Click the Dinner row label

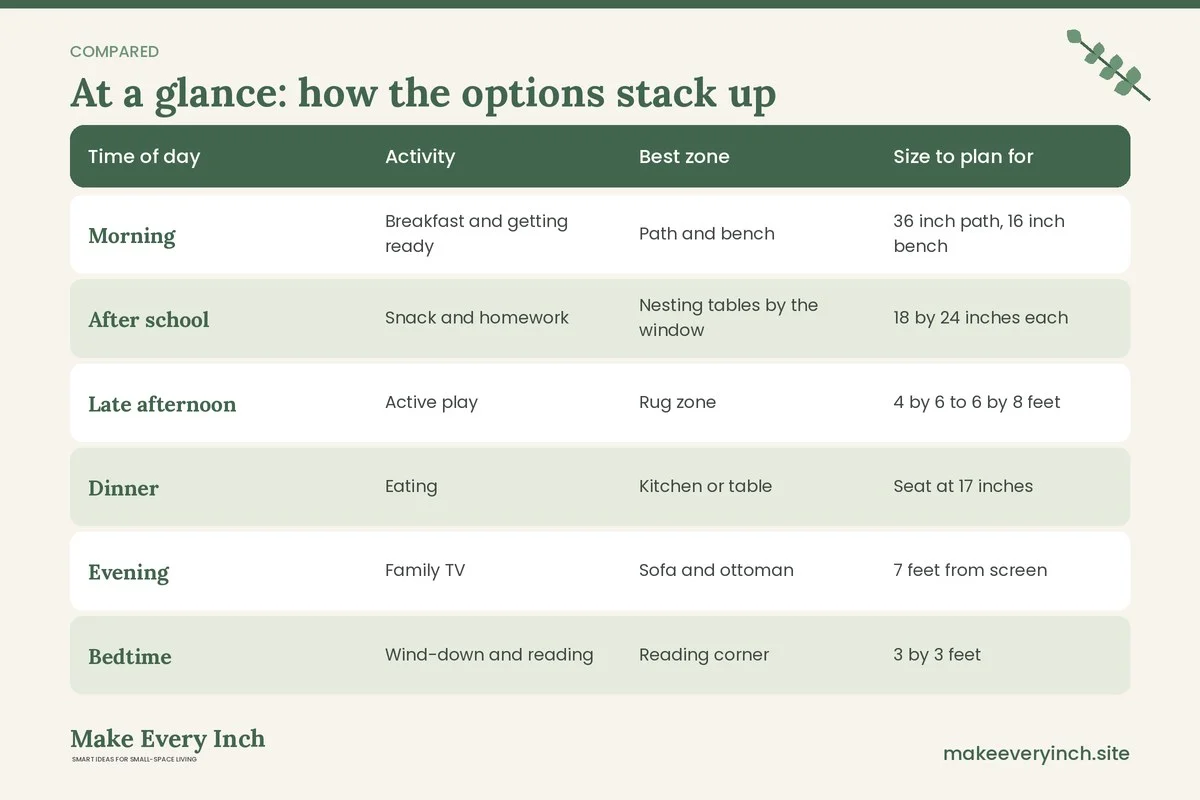(124, 488)
